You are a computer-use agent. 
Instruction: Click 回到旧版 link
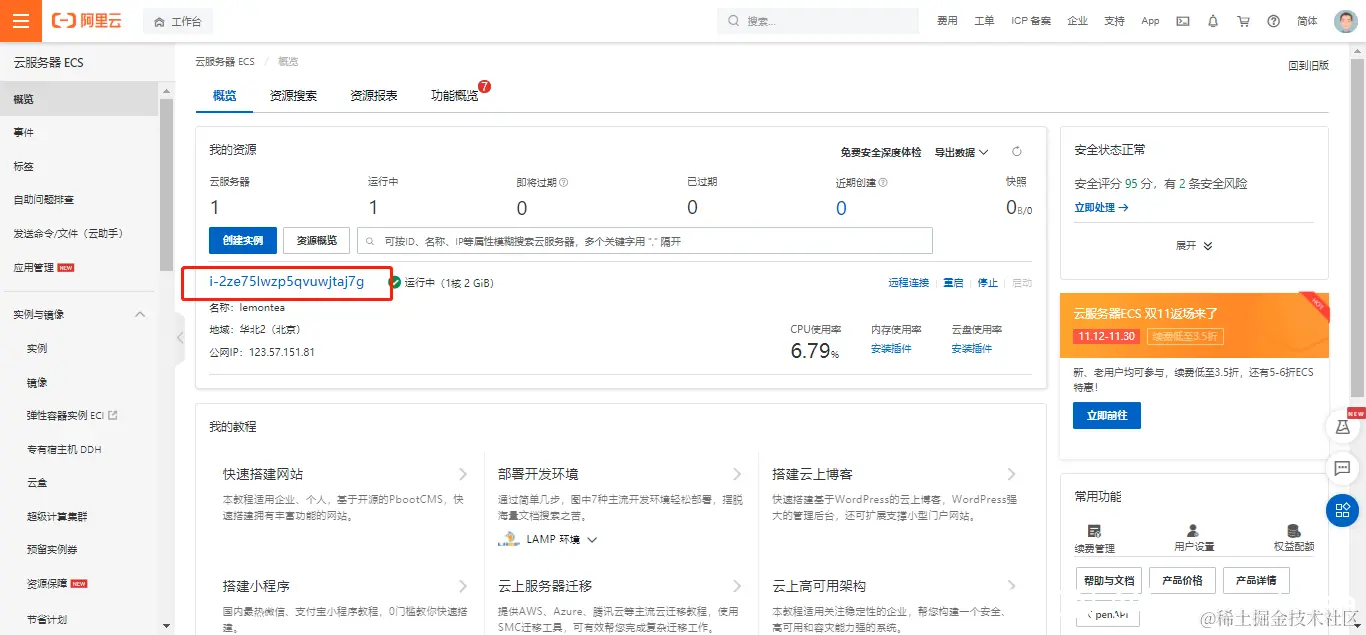[1308, 65]
